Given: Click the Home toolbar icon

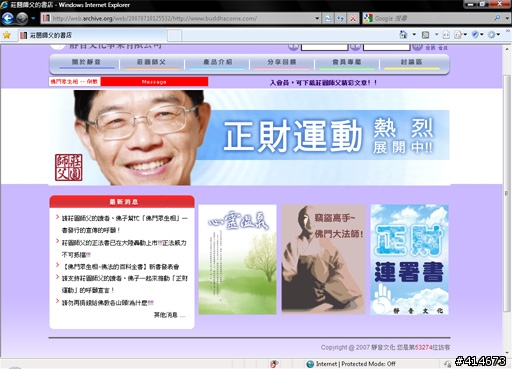Looking at the screenshot, I should [403, 35].
